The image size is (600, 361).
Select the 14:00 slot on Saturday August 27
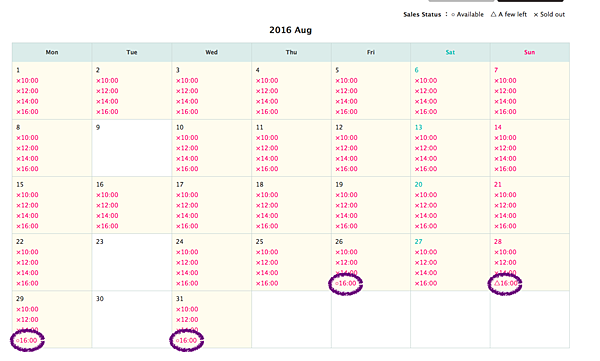click(x=426, y=273)
